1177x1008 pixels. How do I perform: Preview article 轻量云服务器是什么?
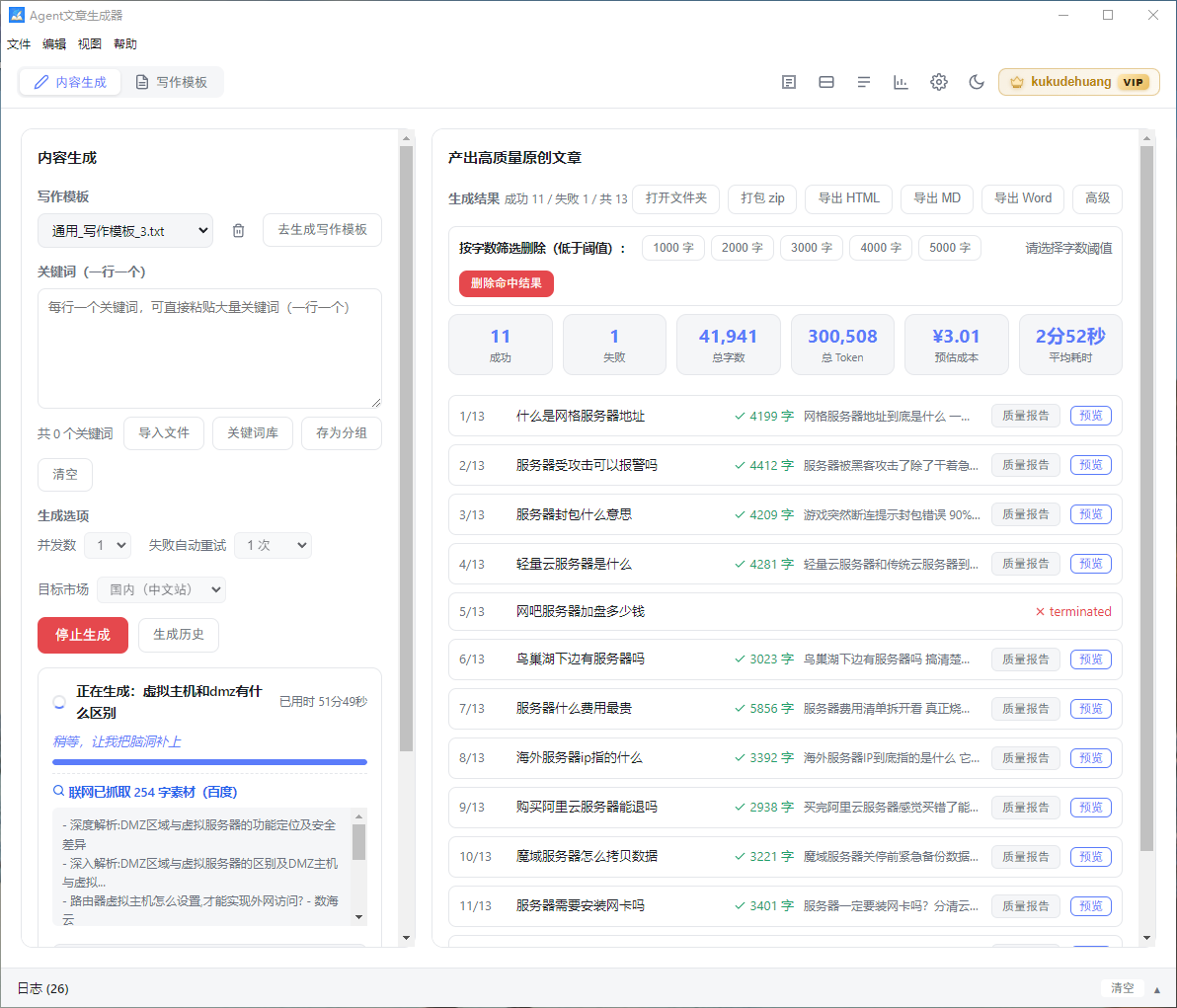(x=1091, y=564)
